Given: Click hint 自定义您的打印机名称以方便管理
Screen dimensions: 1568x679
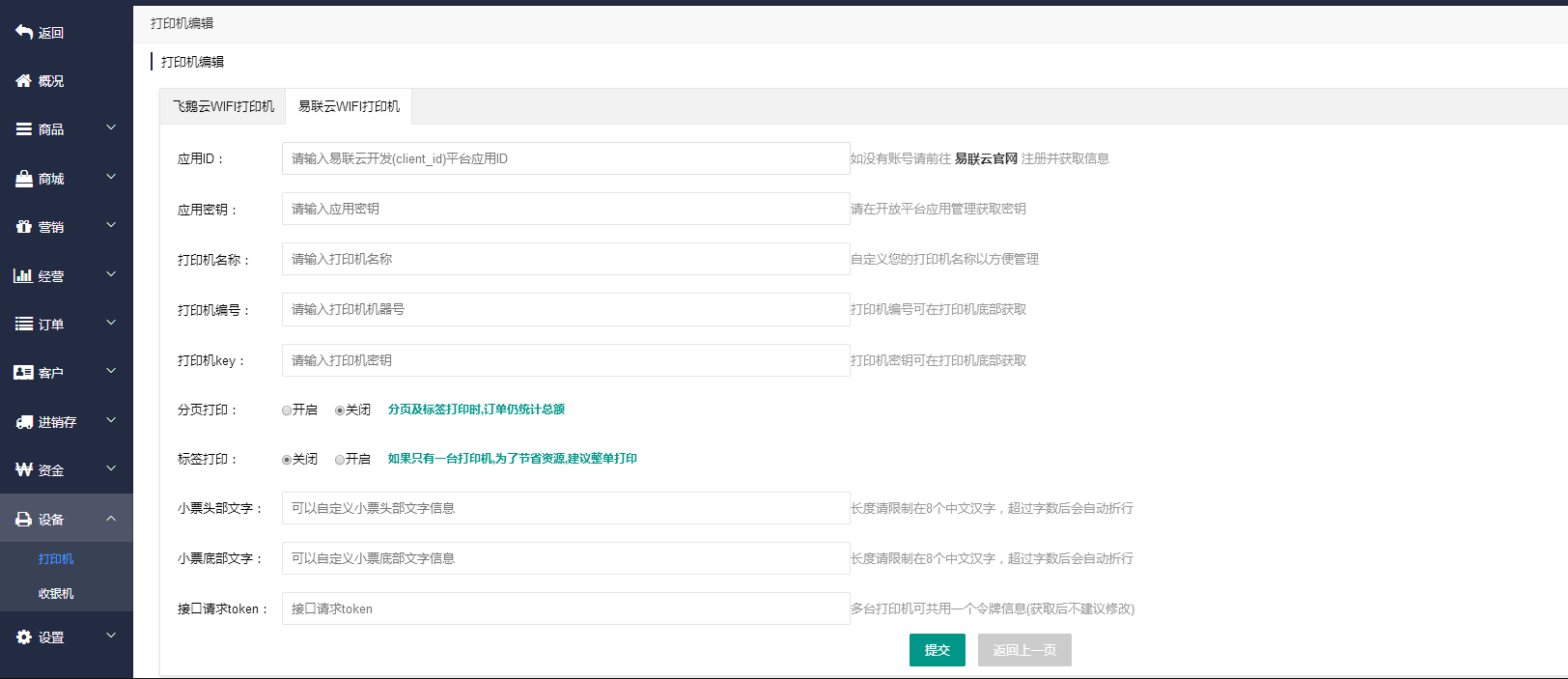Looking at the screenshot, I should tap(944, 259).
